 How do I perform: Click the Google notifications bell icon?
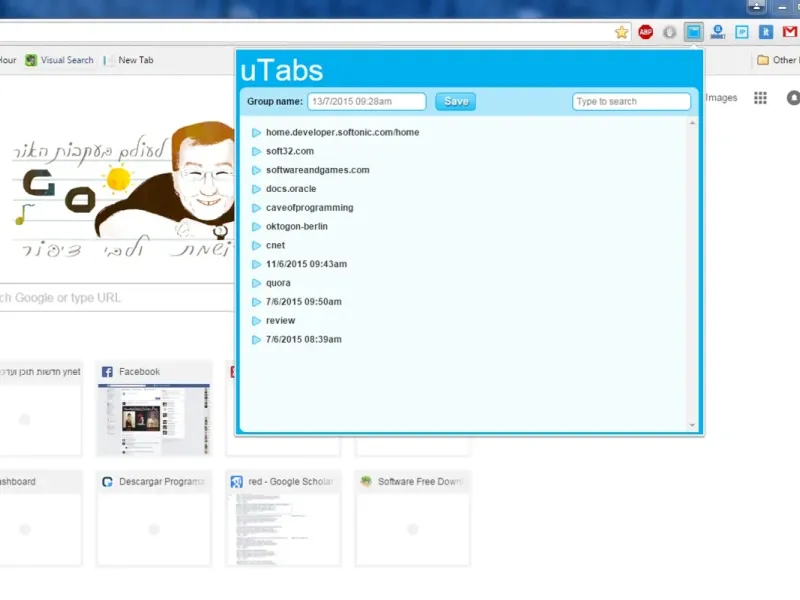pos(793,97)
